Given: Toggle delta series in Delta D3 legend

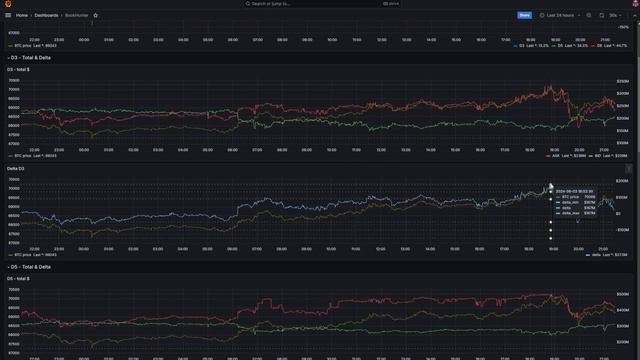Looking at the screenshot, I should pos(607,255).
